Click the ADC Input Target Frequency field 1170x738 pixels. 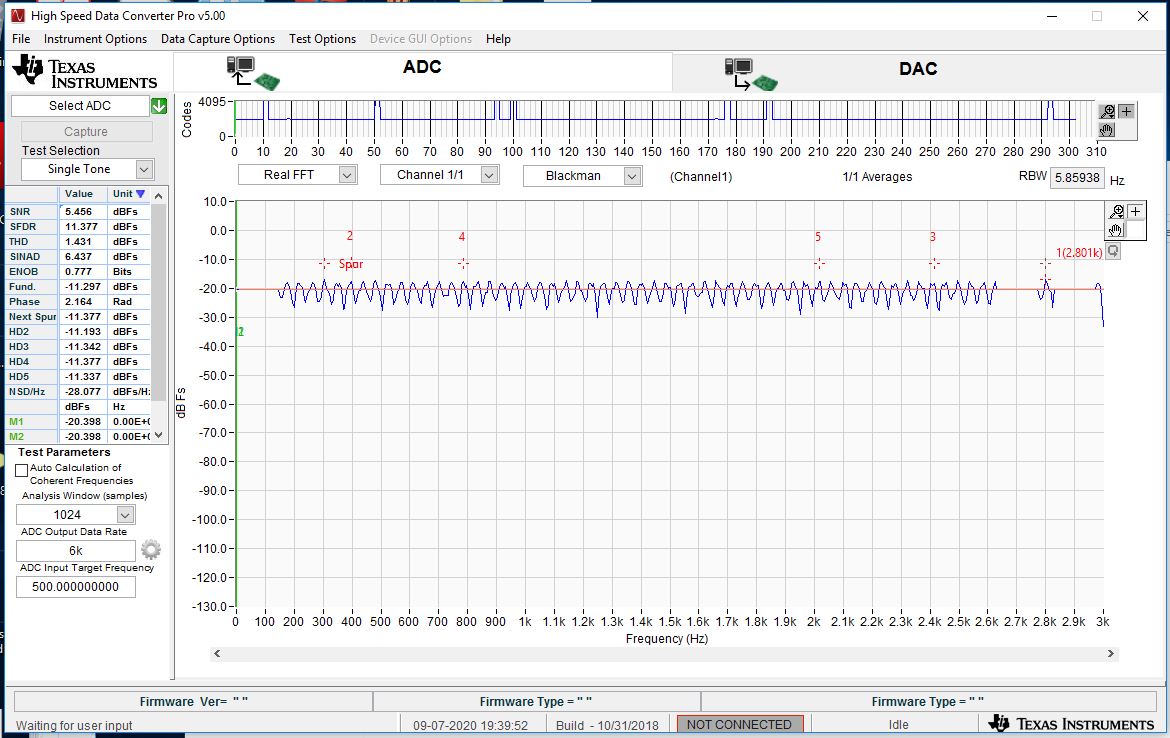pyautogui.click(x=76, y=587)
